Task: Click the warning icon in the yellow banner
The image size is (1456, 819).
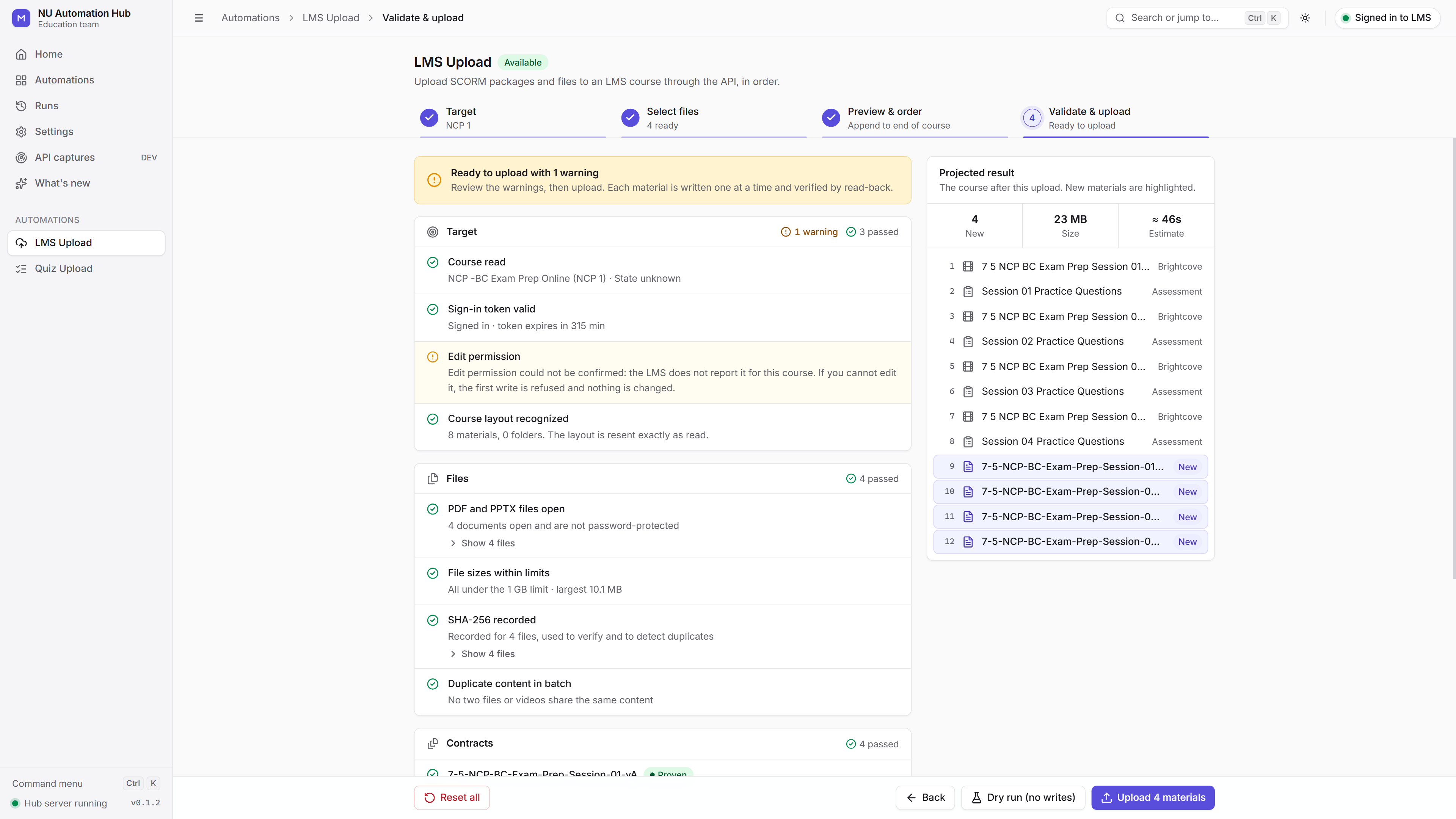Action: pyautogui.click(x=433, y=180)
